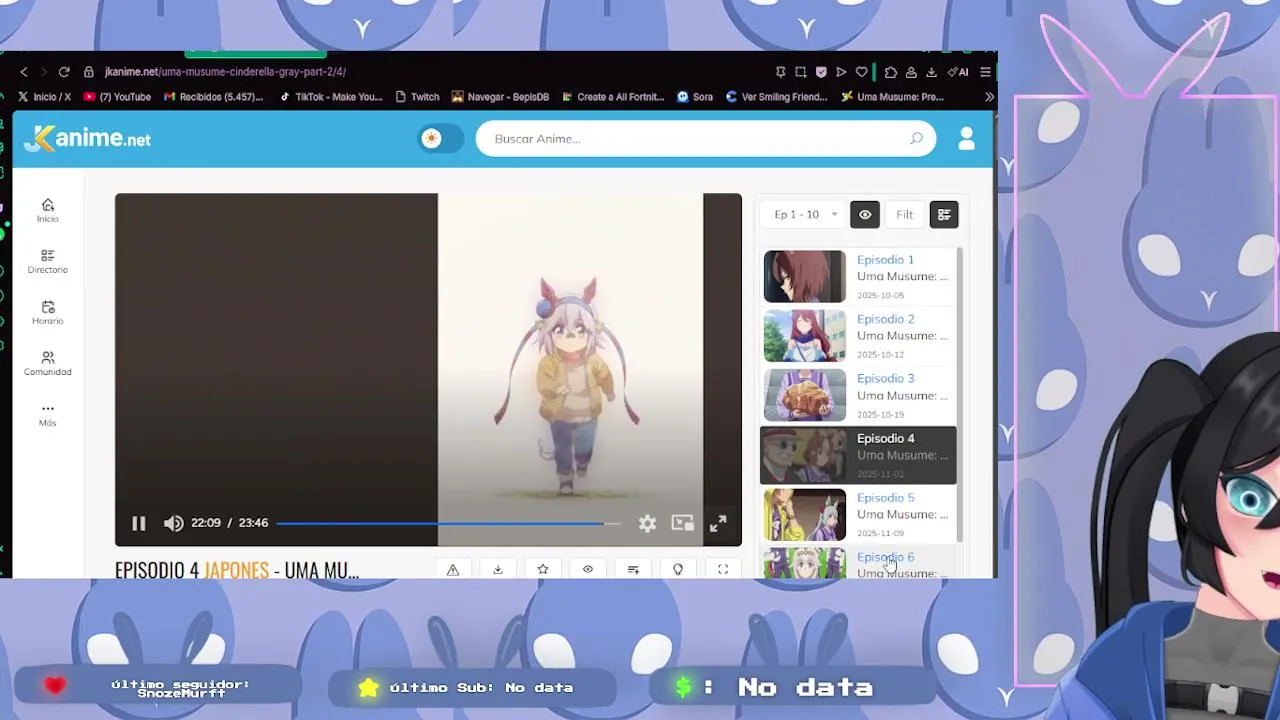Open TikTok - Make You bookmark

[331, 97]
